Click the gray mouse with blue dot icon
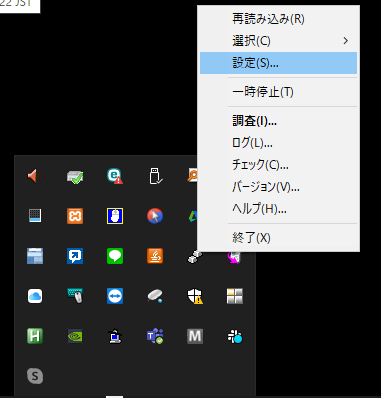Screen dimensions: 381x398 155,296
